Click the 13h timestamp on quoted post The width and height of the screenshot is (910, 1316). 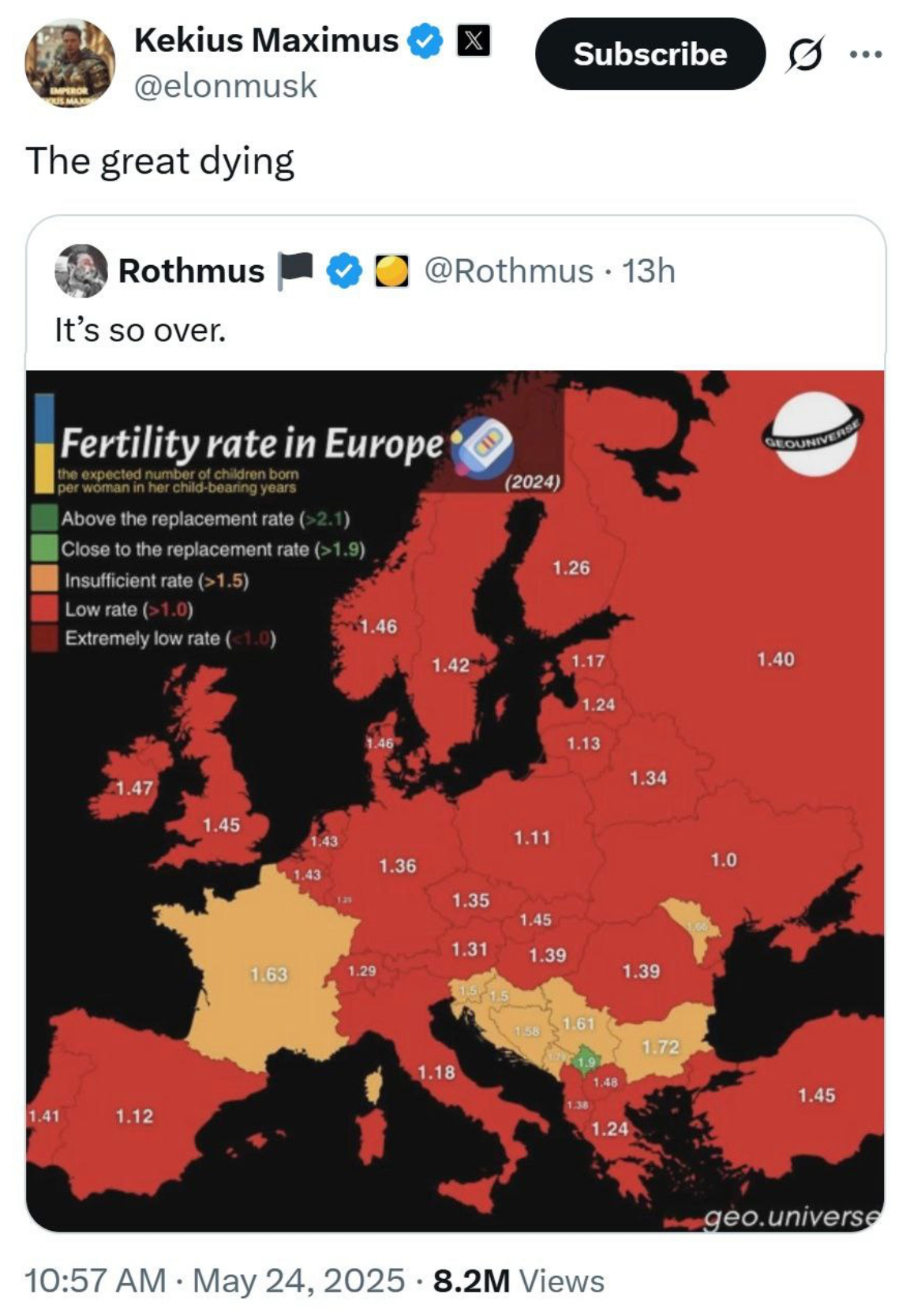point(649,271)
